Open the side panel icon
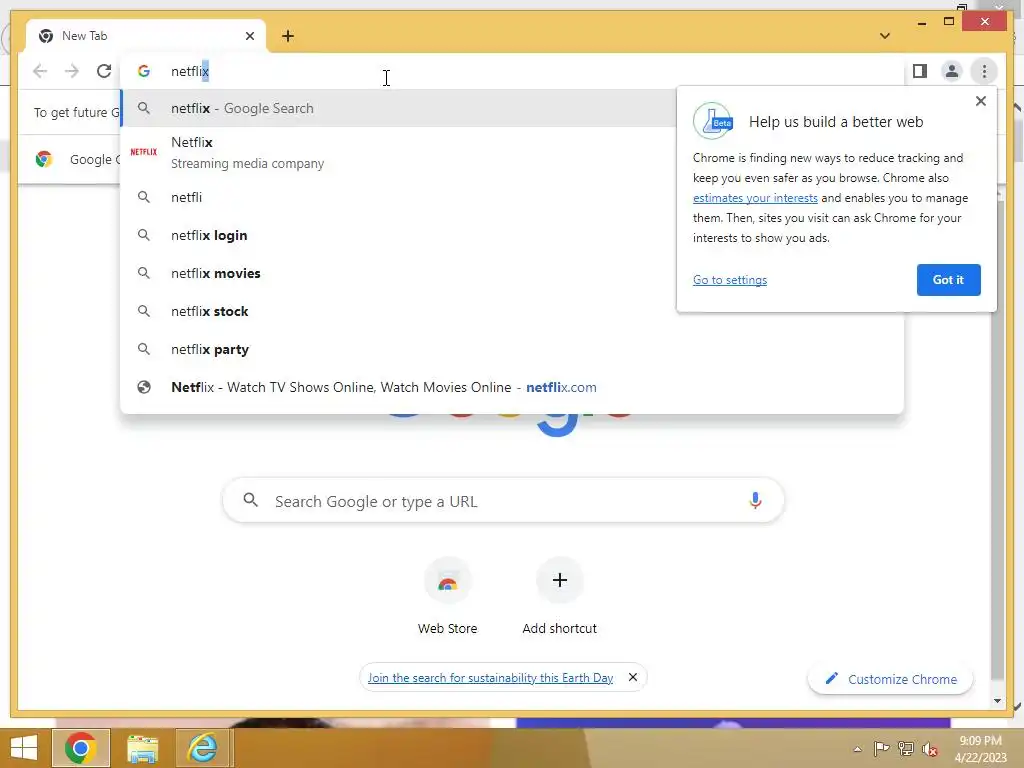1024x768 pixels. [920, 71]
